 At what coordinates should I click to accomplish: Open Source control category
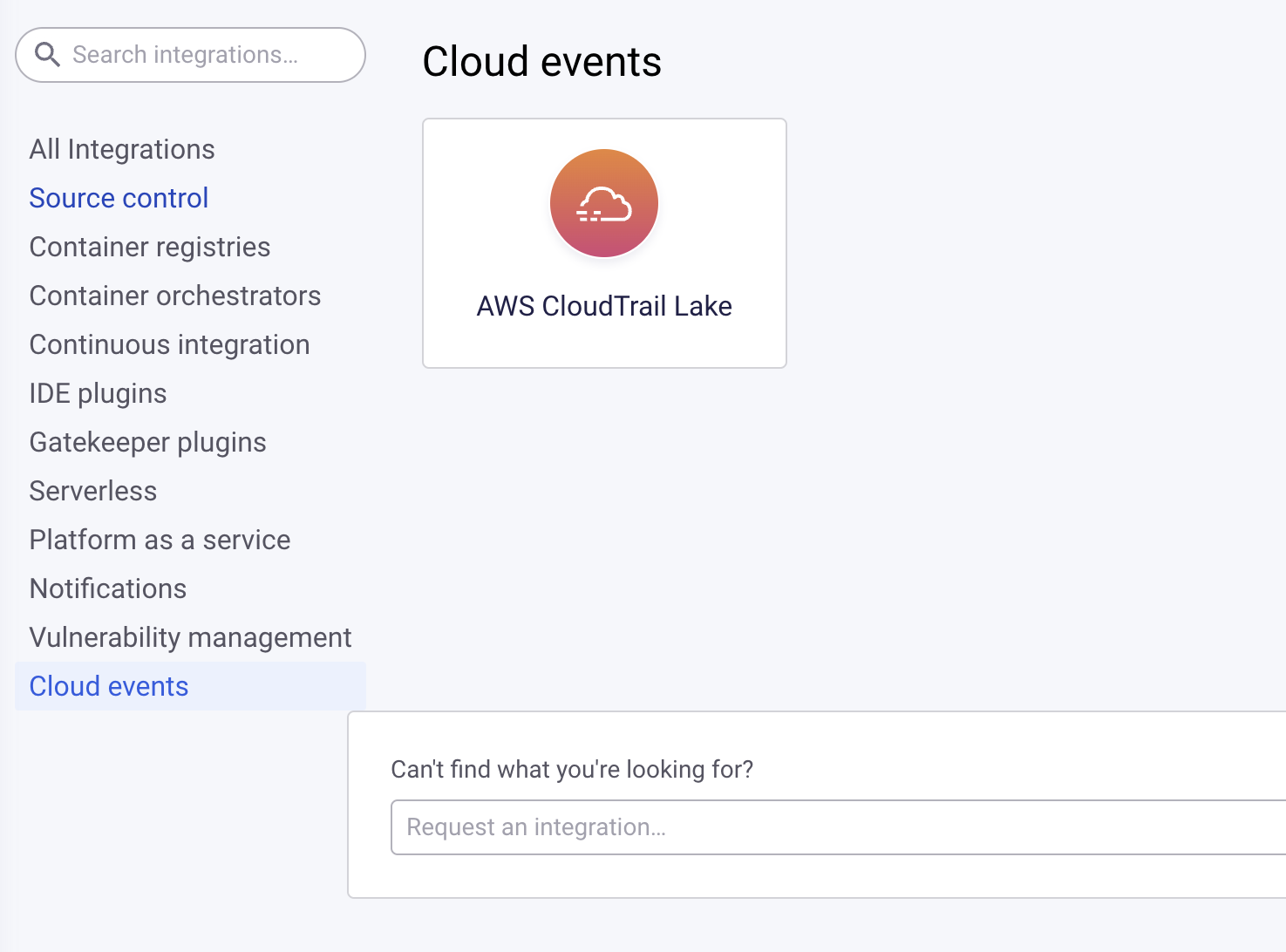(x=119, y=198)
